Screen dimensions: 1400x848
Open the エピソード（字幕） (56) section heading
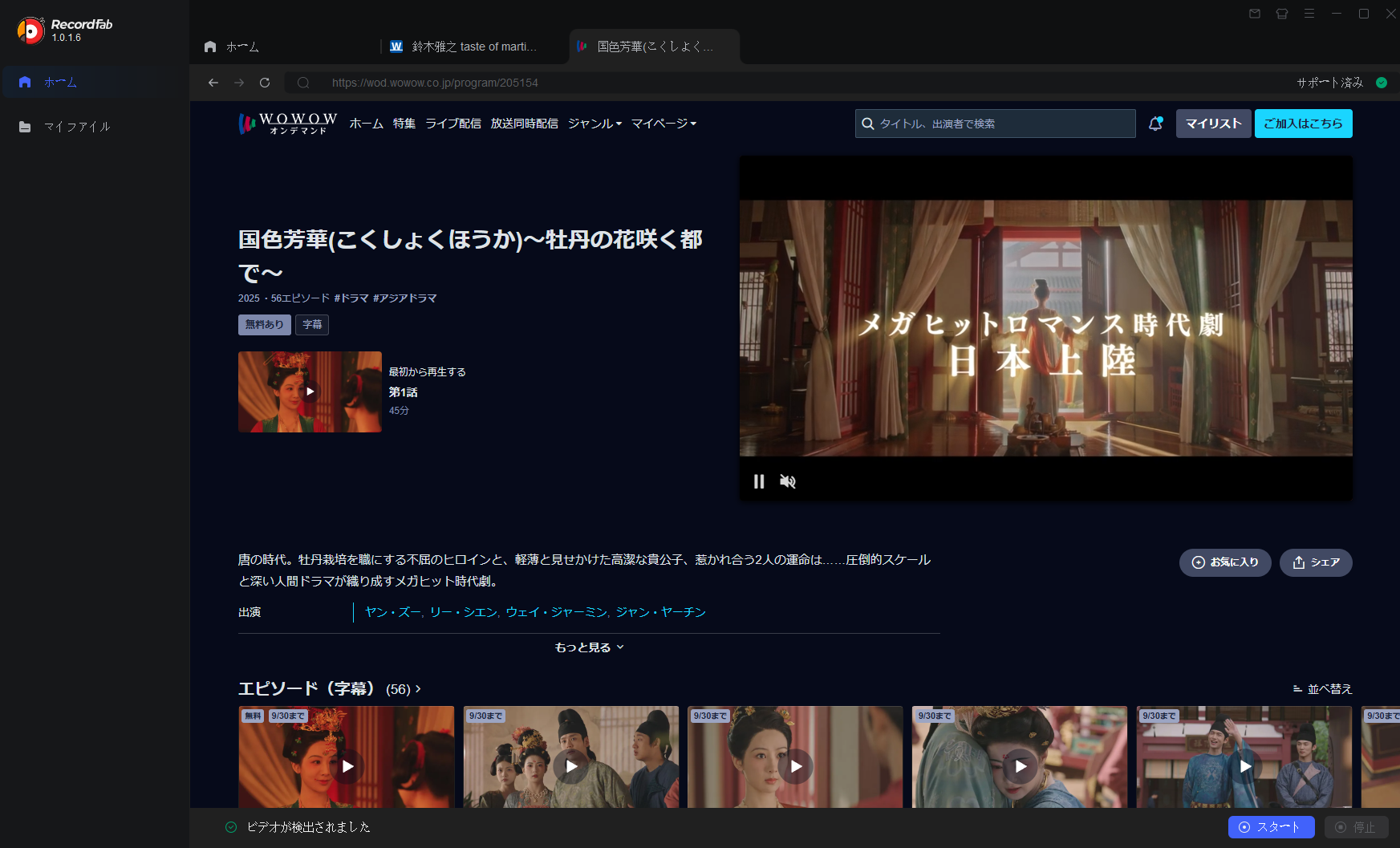[x=330, y=689]
